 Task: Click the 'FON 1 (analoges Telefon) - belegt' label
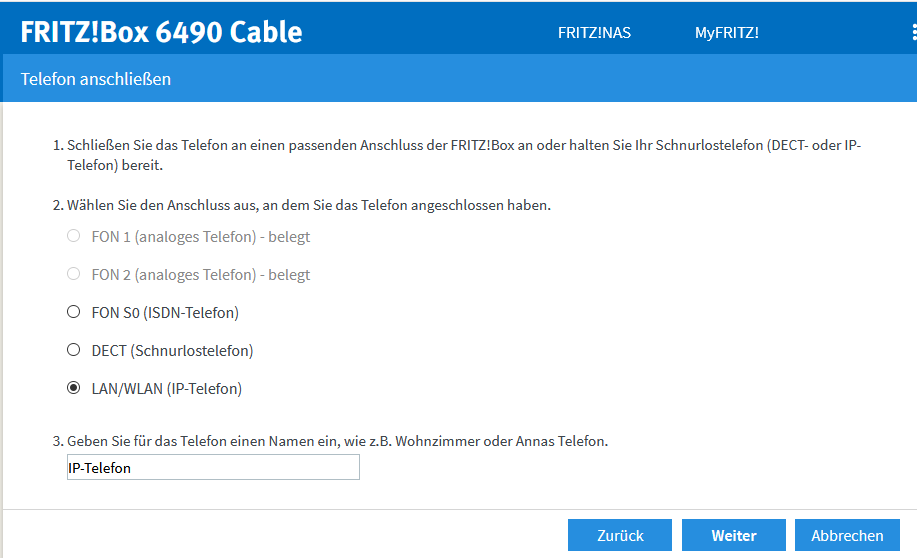coord(200,237)
